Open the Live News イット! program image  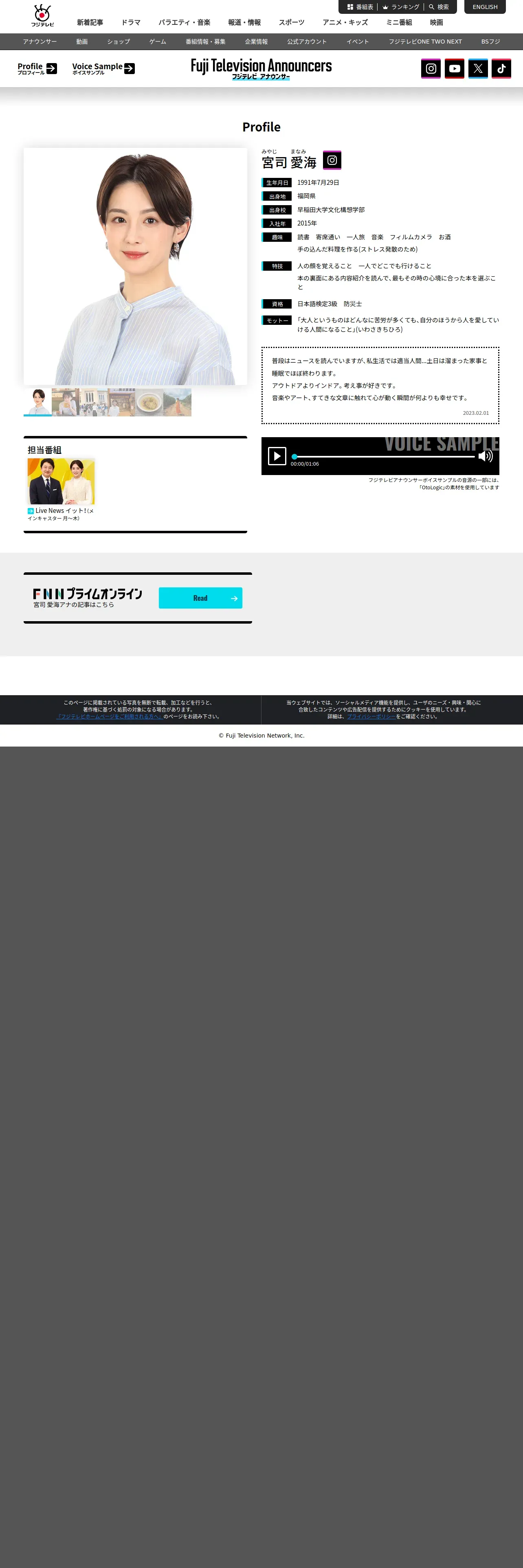tap(61, 482)
